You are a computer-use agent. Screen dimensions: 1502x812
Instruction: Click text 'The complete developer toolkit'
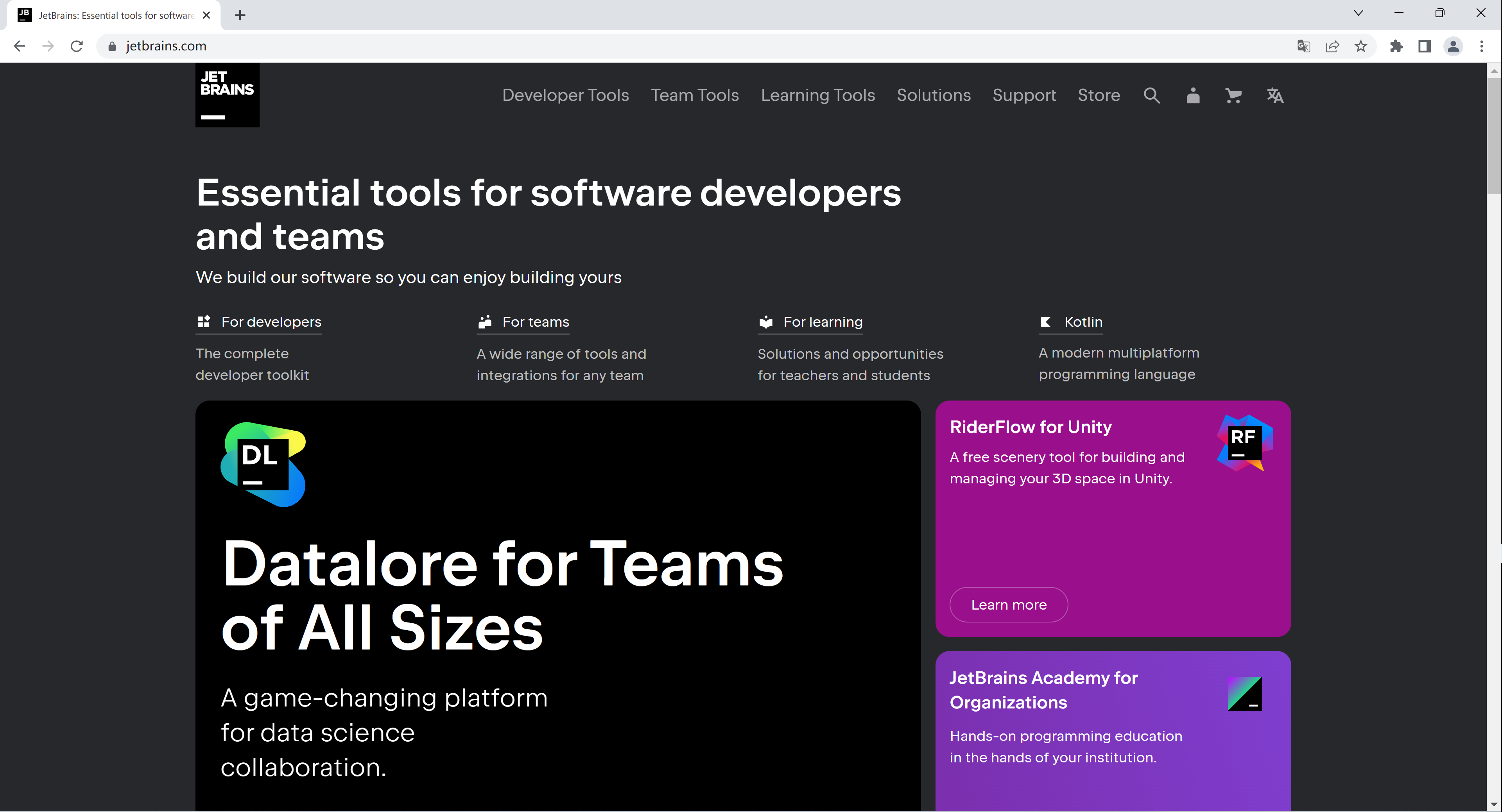(252, 364)
